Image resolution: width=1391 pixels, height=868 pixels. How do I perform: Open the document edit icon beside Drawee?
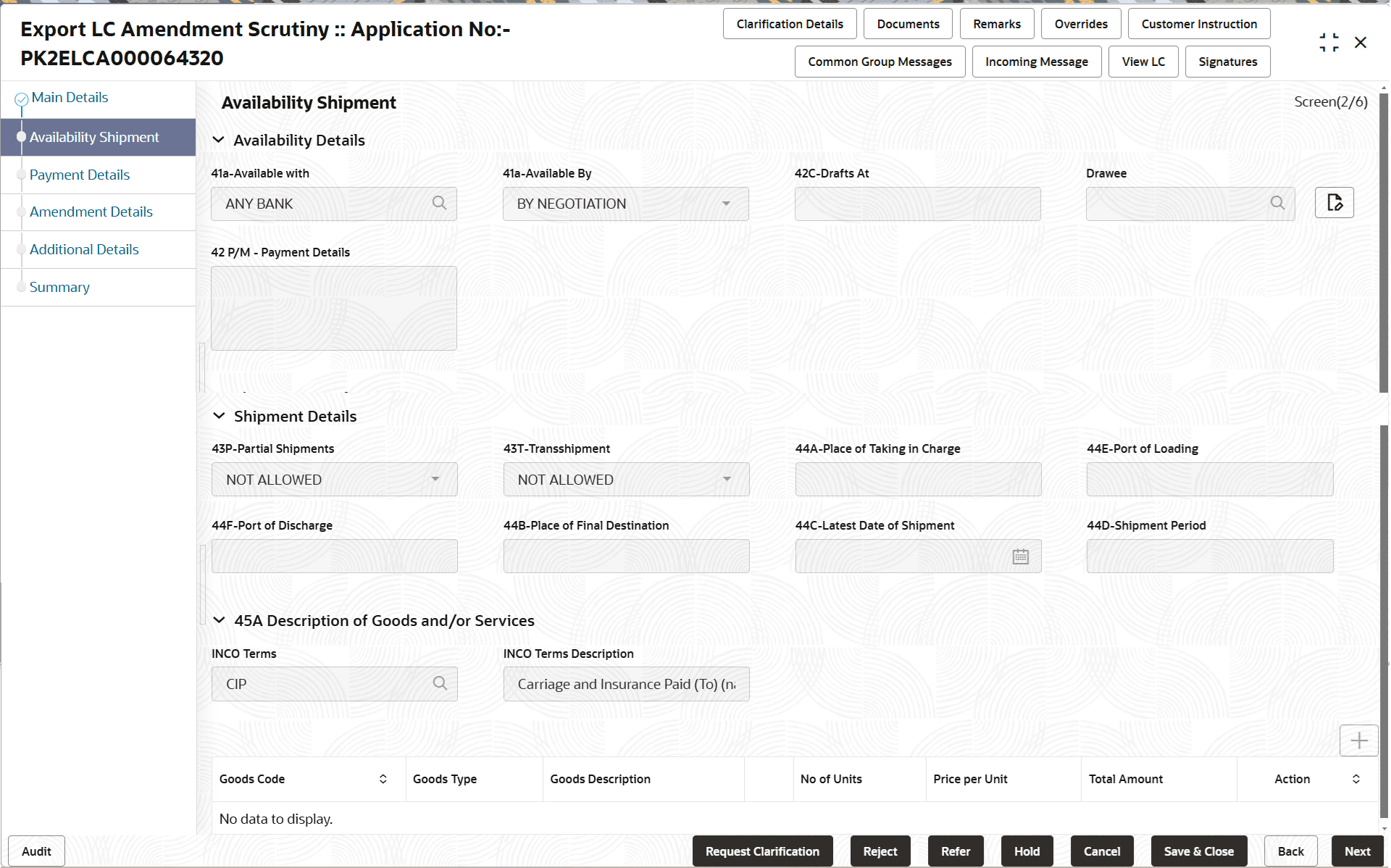pos(1334,203)
